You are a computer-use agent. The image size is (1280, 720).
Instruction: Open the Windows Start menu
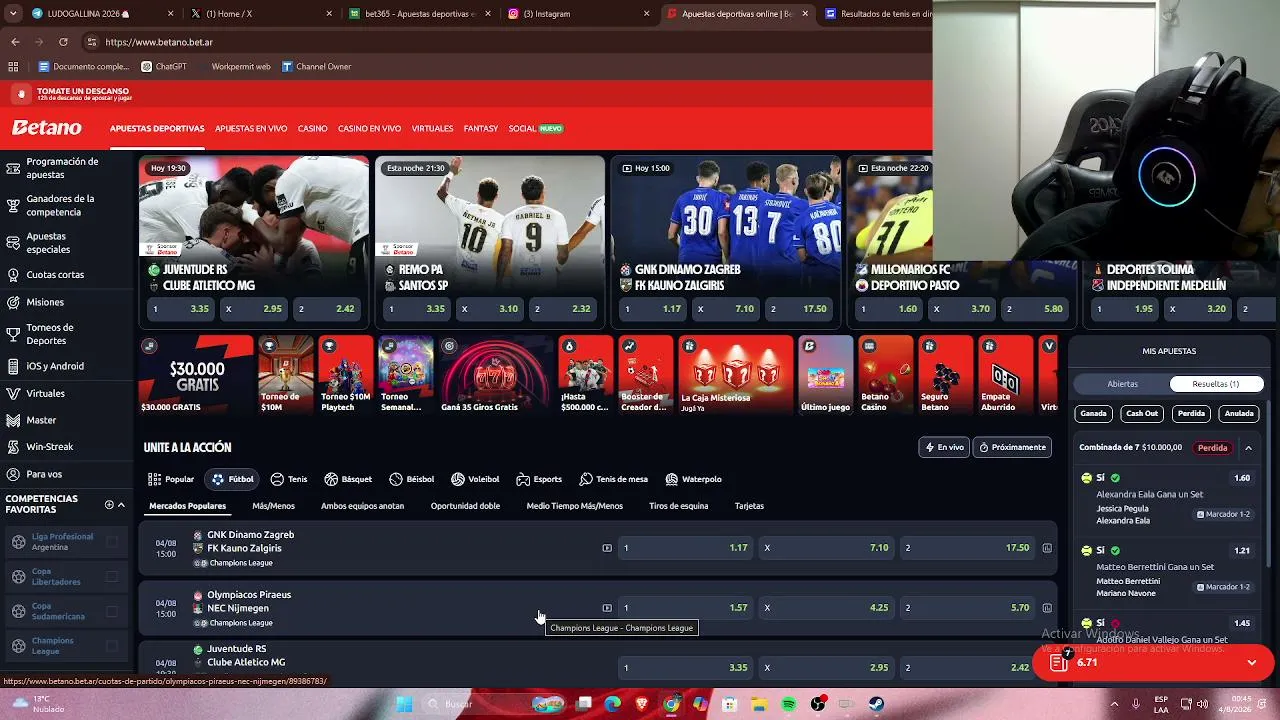tap(404, 704)
